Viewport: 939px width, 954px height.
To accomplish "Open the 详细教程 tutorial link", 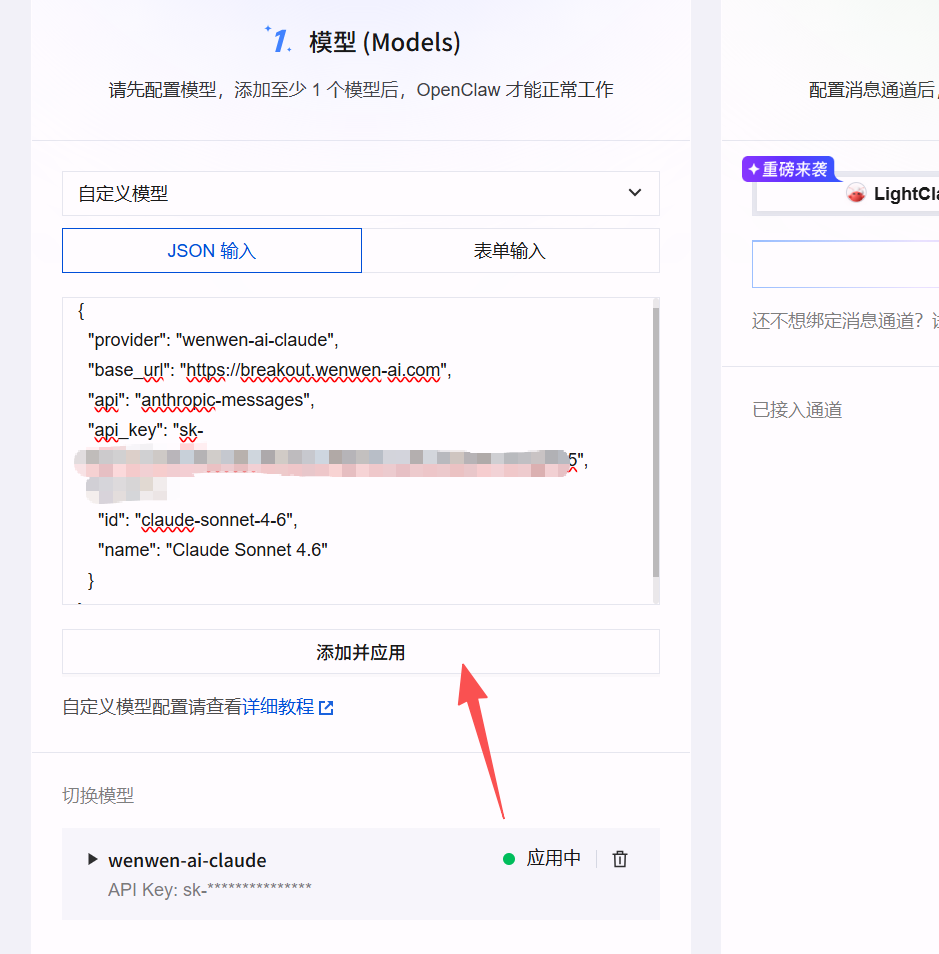I will tap(287, 707).
